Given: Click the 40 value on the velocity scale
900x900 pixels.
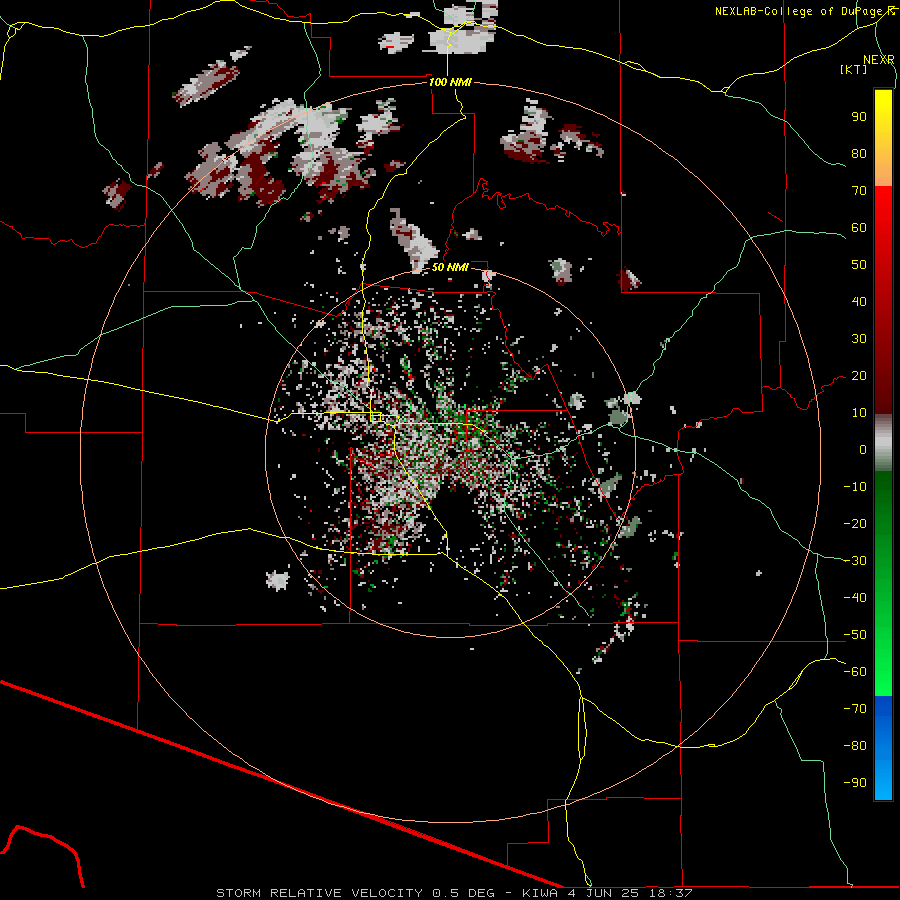Looking at the screenshot, I should [859, 301].
